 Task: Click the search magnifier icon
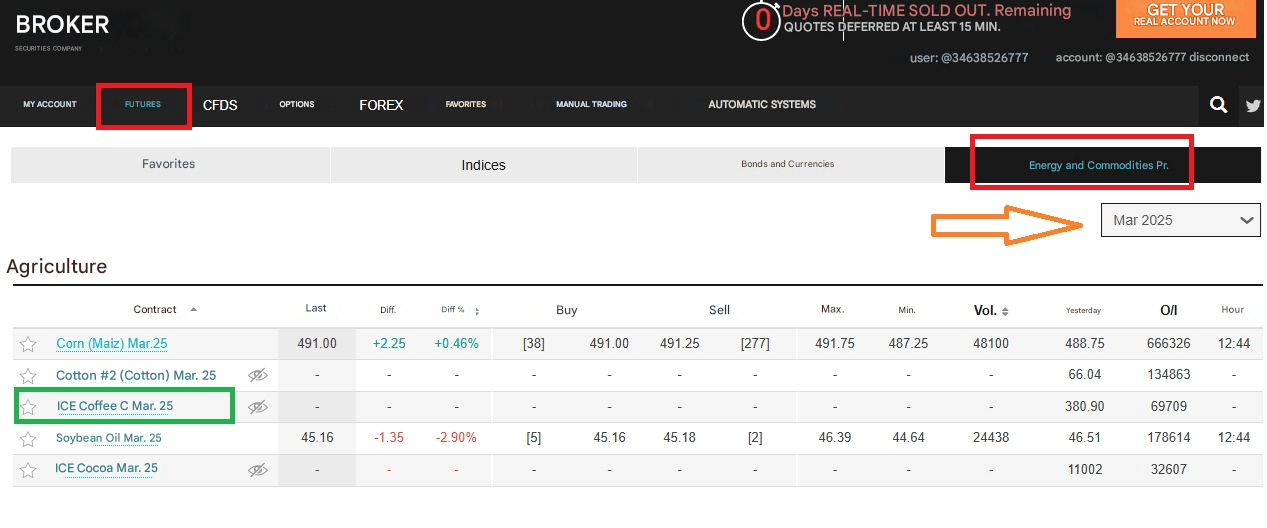tap(1217, 105)
